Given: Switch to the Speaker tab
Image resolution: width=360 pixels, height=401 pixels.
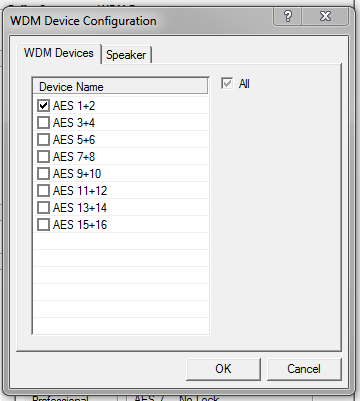Looking at the screenshot, I should (126, 55).
